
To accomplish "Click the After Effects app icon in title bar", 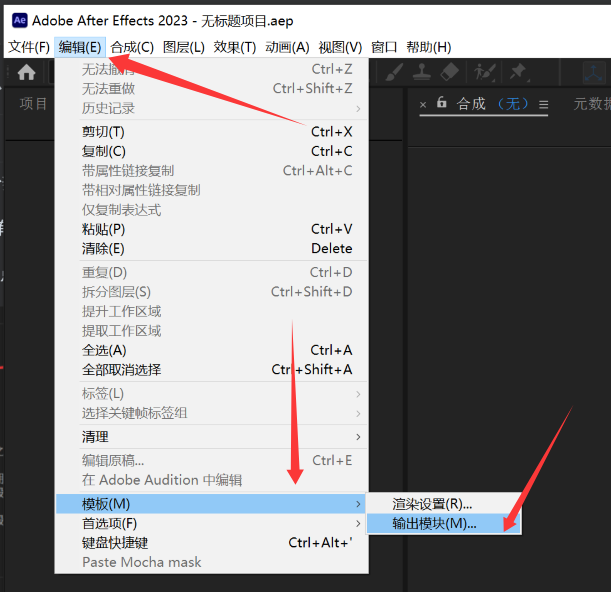I will [18, 19].
